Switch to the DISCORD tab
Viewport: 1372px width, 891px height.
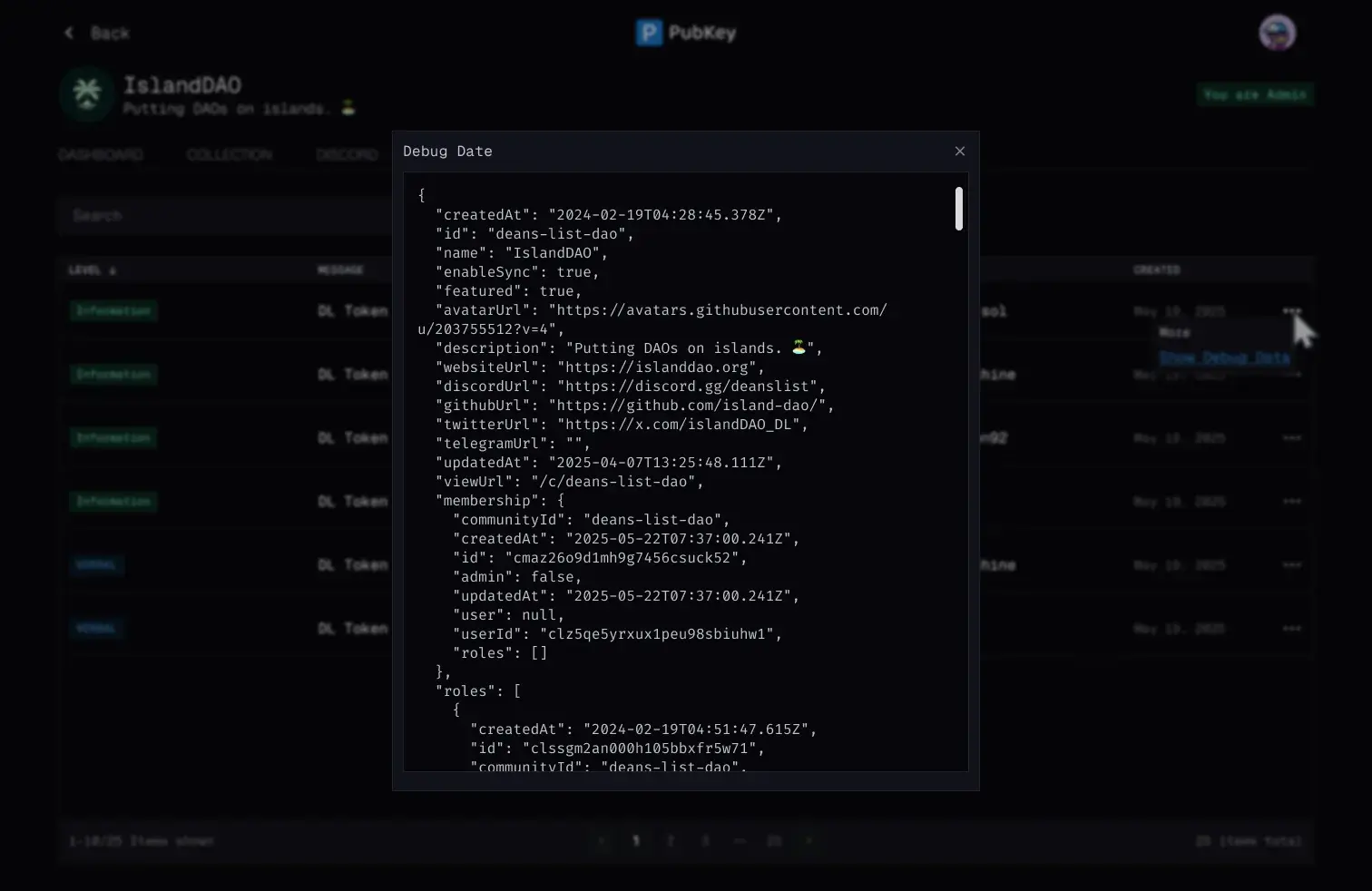[x=348, y=155]
